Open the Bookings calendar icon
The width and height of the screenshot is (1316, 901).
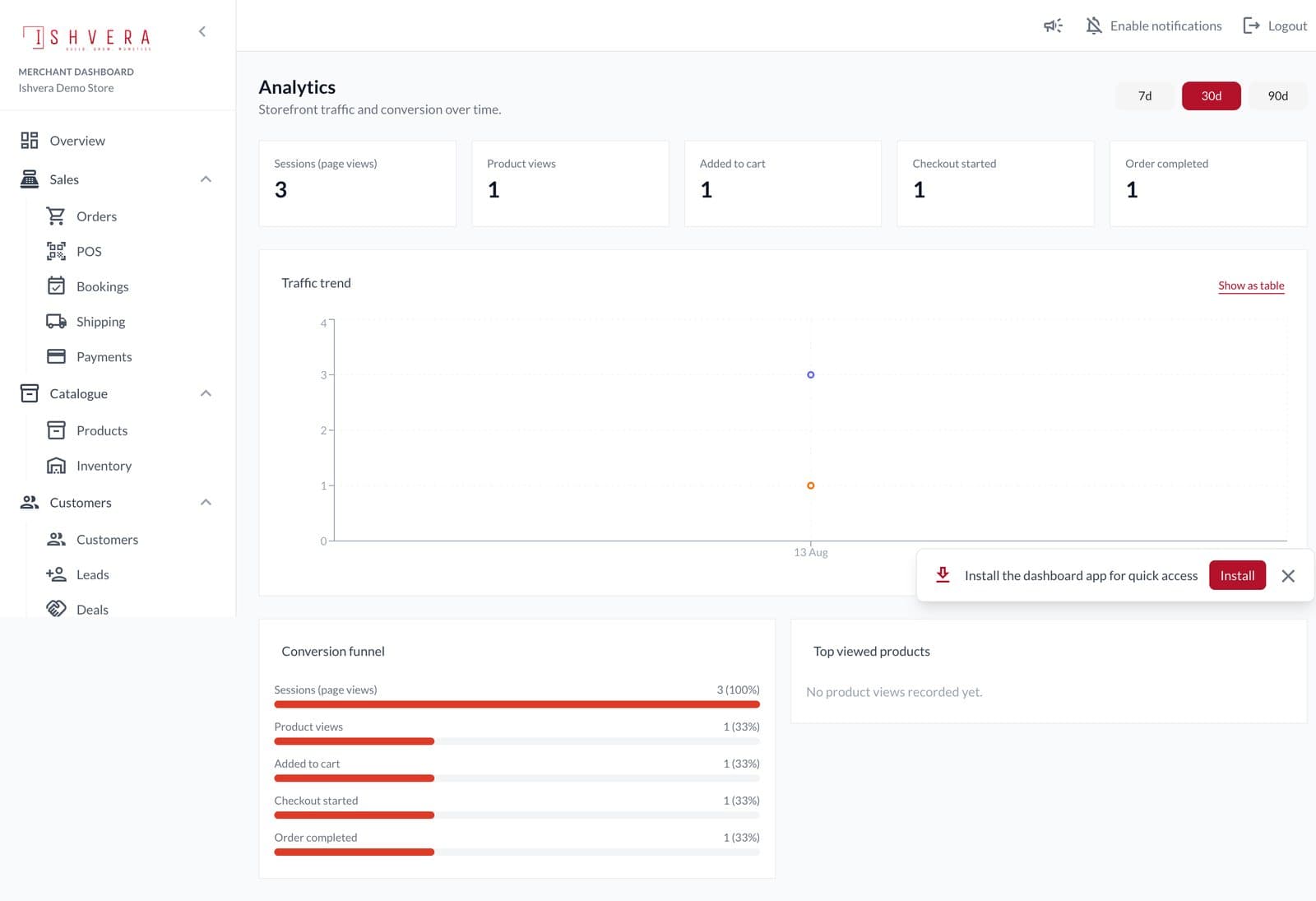pos(56,286)
